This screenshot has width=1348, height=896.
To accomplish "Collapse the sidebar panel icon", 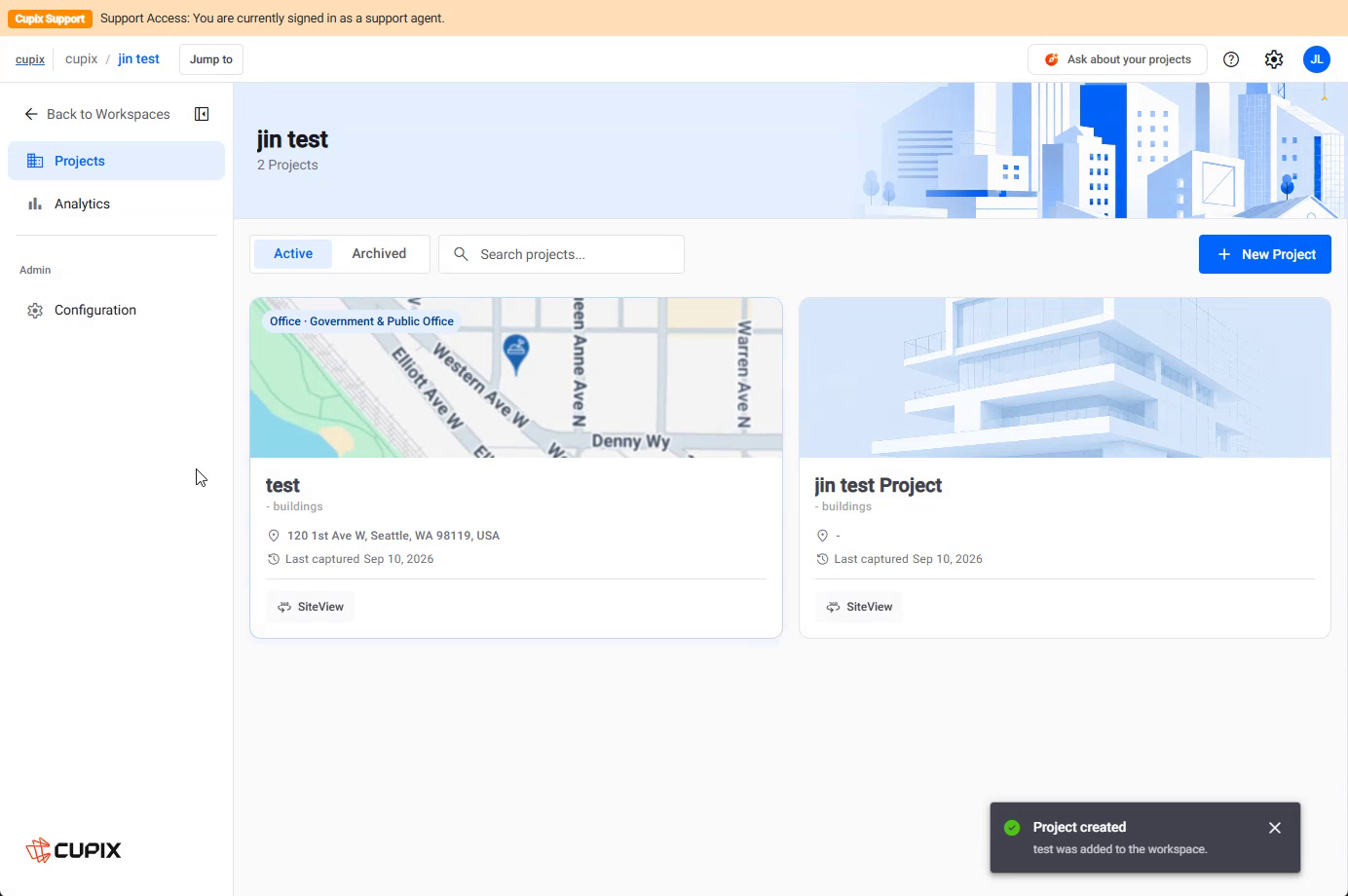I will pos(202,114).
